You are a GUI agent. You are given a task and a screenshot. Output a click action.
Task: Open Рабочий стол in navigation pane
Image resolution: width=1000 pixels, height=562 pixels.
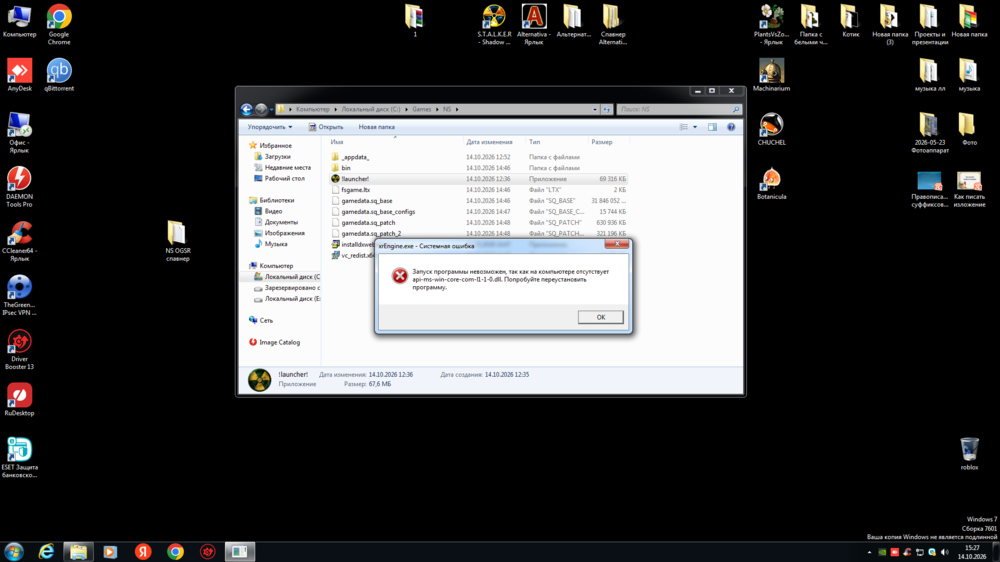(284, 178)
